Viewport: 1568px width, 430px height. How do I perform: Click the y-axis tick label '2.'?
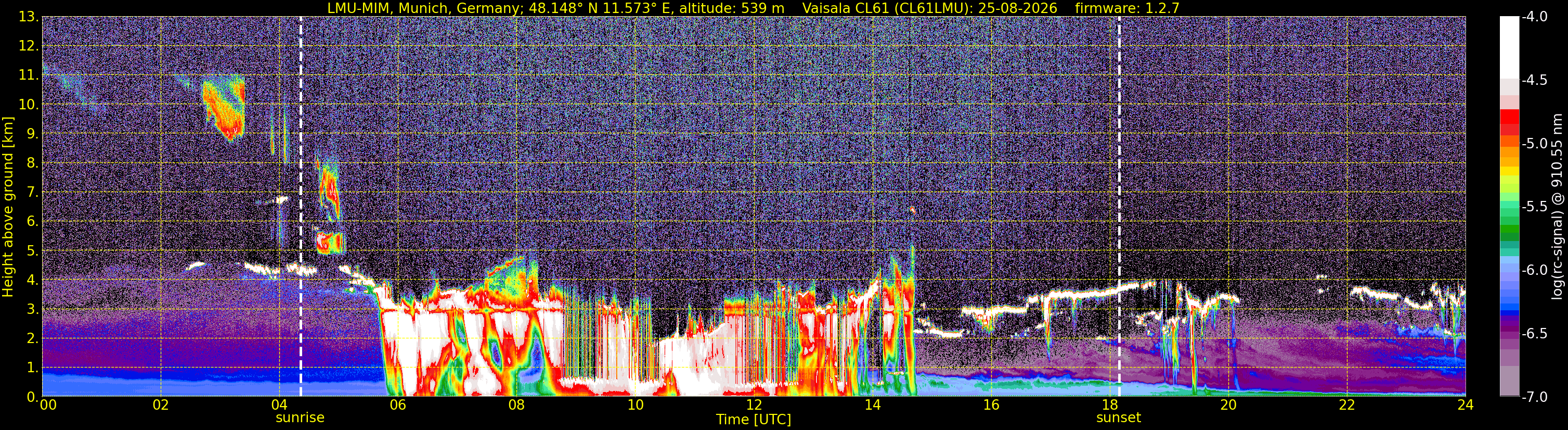(x=33, y=339)
